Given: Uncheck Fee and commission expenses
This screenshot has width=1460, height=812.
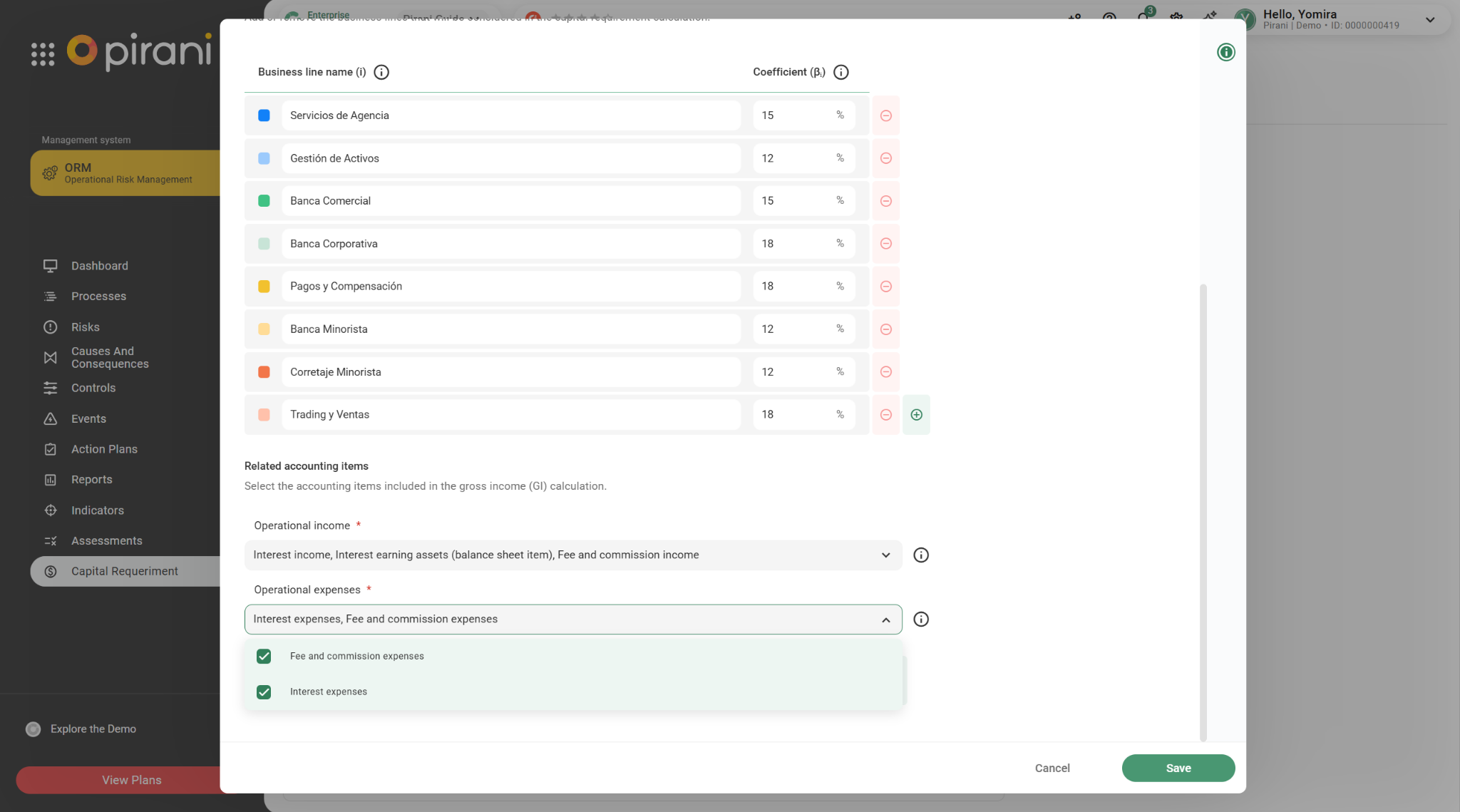Looking at the screenshot, I should pyautogui.click(x=264, y=657).
